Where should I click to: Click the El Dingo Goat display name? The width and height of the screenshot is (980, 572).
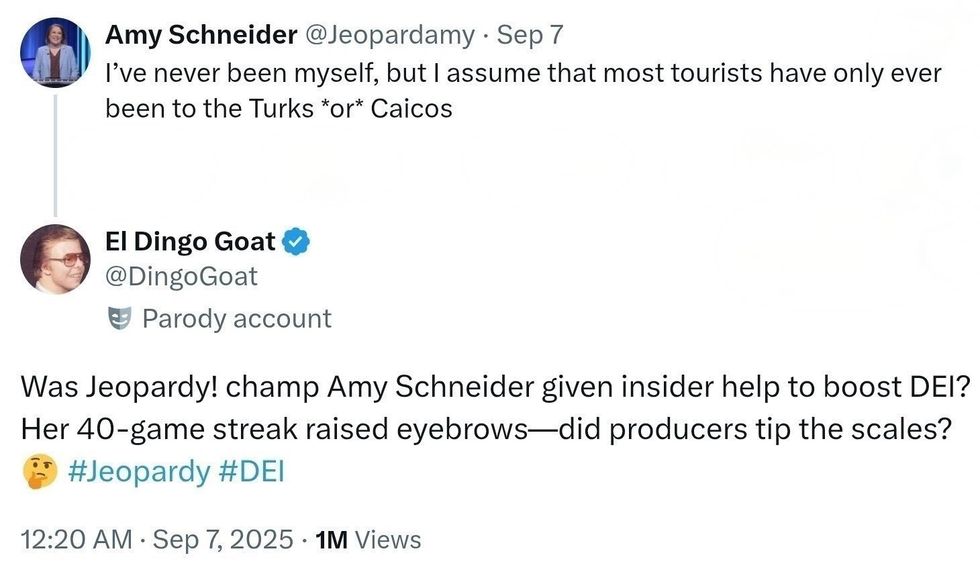tap(190, 241)
